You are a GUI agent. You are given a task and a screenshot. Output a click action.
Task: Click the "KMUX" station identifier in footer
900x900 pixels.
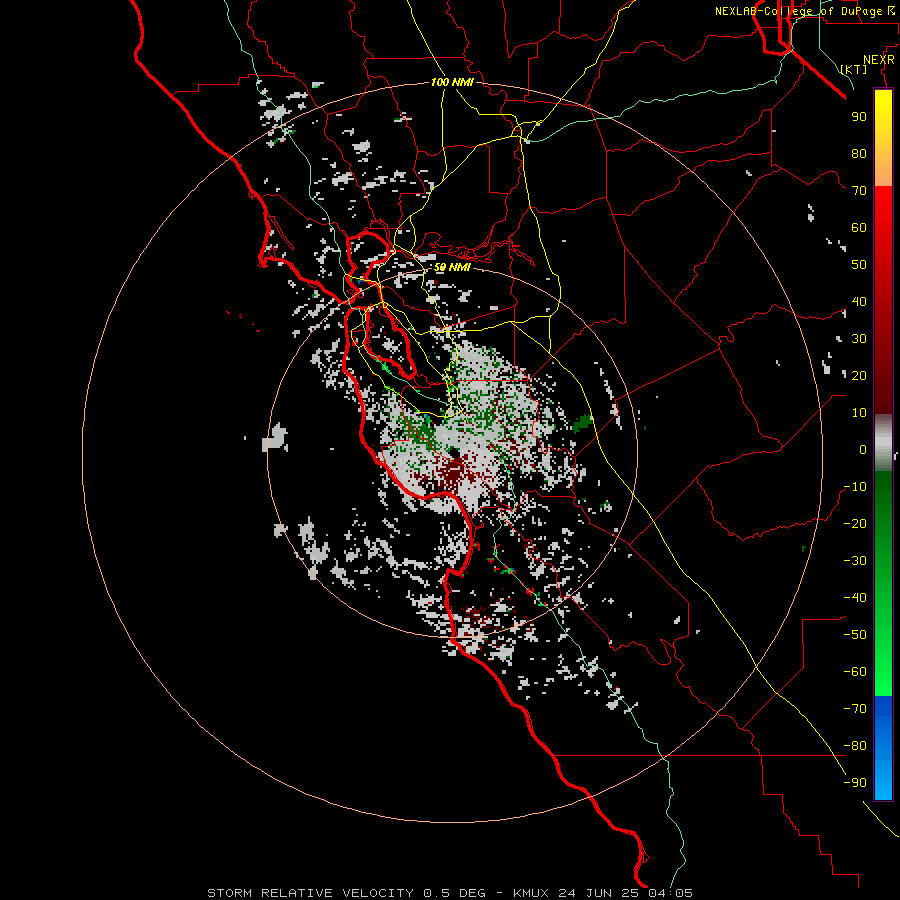(531, 893)
